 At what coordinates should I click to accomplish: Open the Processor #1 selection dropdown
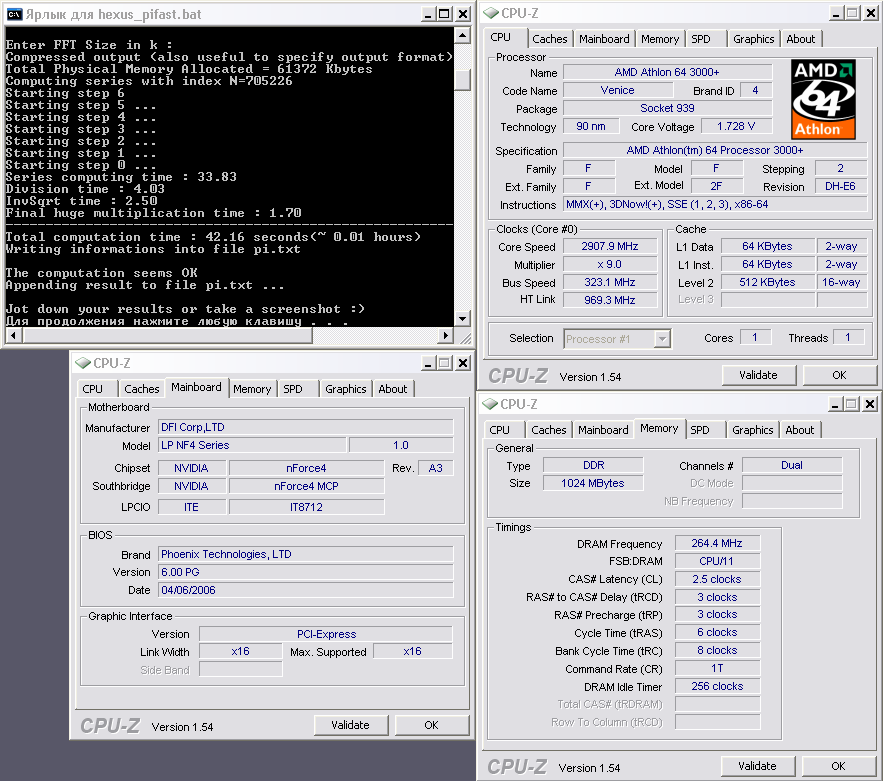click(662, 339)
